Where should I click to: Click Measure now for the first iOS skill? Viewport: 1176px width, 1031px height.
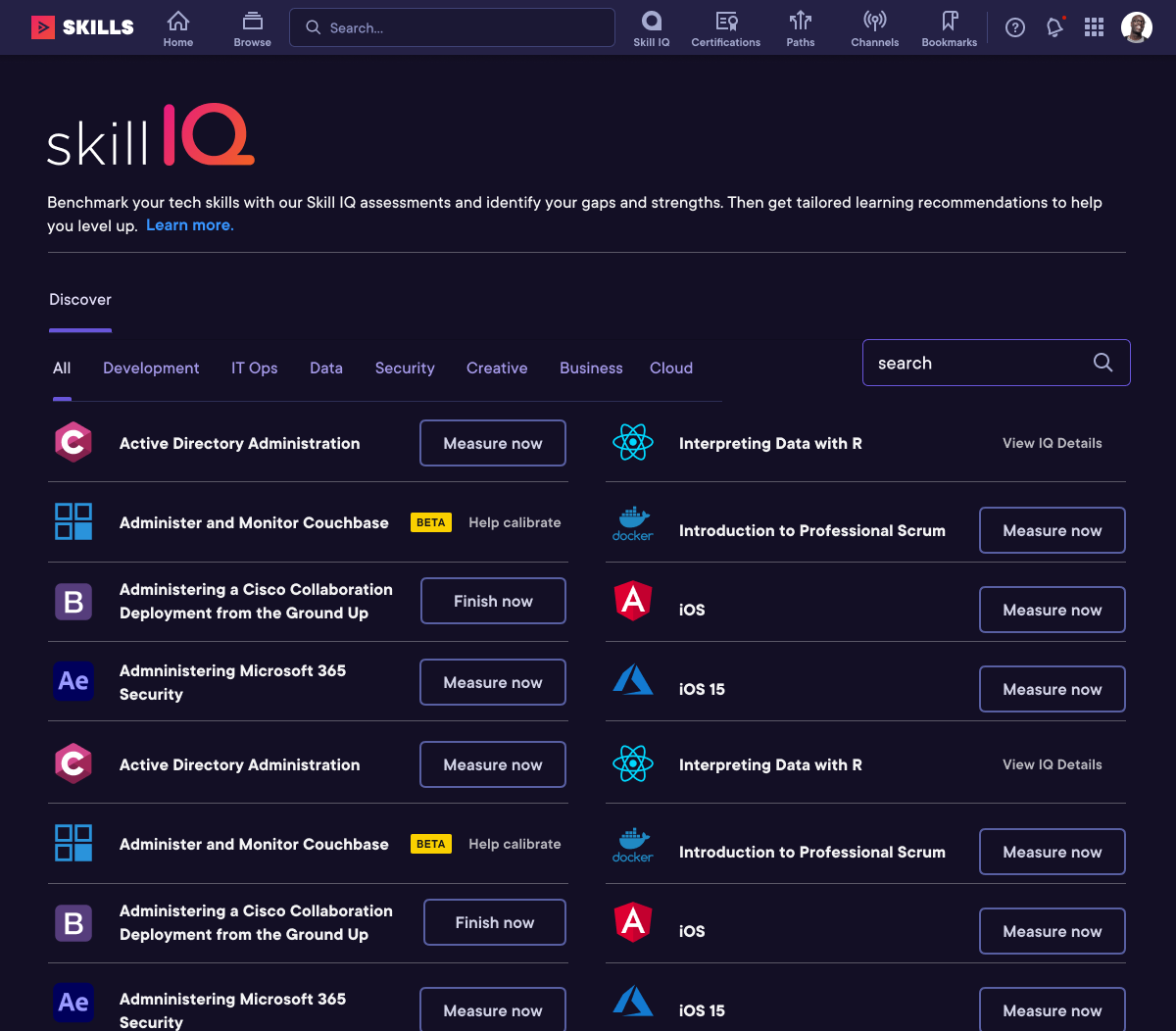point(1053,610)
